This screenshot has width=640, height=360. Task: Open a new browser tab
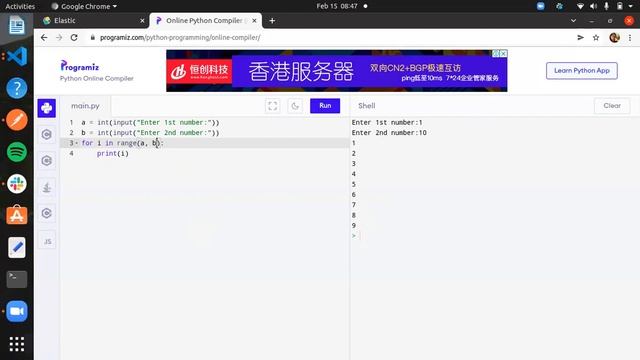tap(272, 20)
